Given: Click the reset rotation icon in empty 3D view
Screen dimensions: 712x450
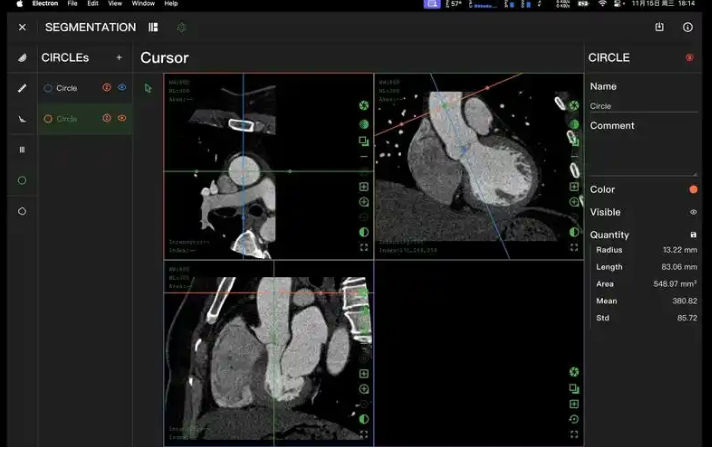Looking at the screenshot, I should click(574, 419).
